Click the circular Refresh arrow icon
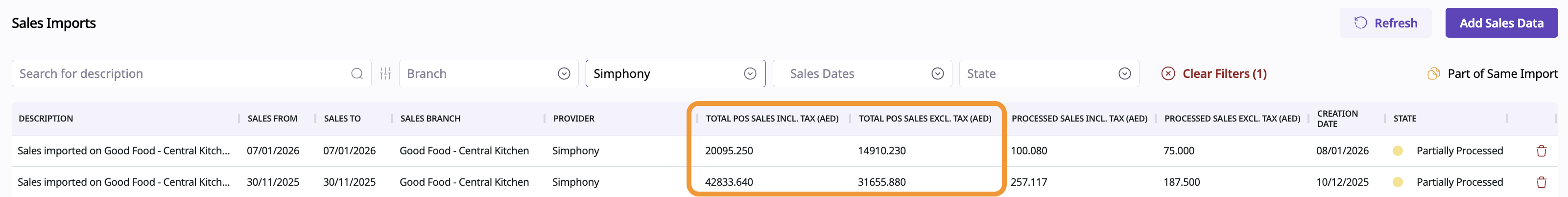The width and height of the screenshot is (1568, 197). [x=1360, y=23]
